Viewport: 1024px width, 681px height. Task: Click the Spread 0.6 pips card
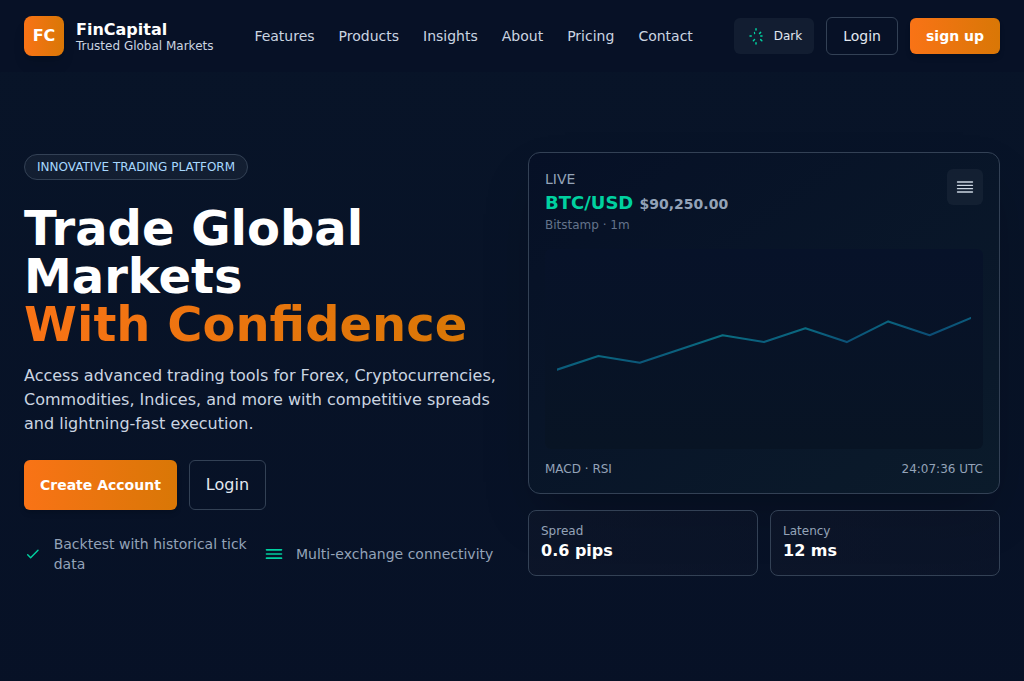coord(642,543)
